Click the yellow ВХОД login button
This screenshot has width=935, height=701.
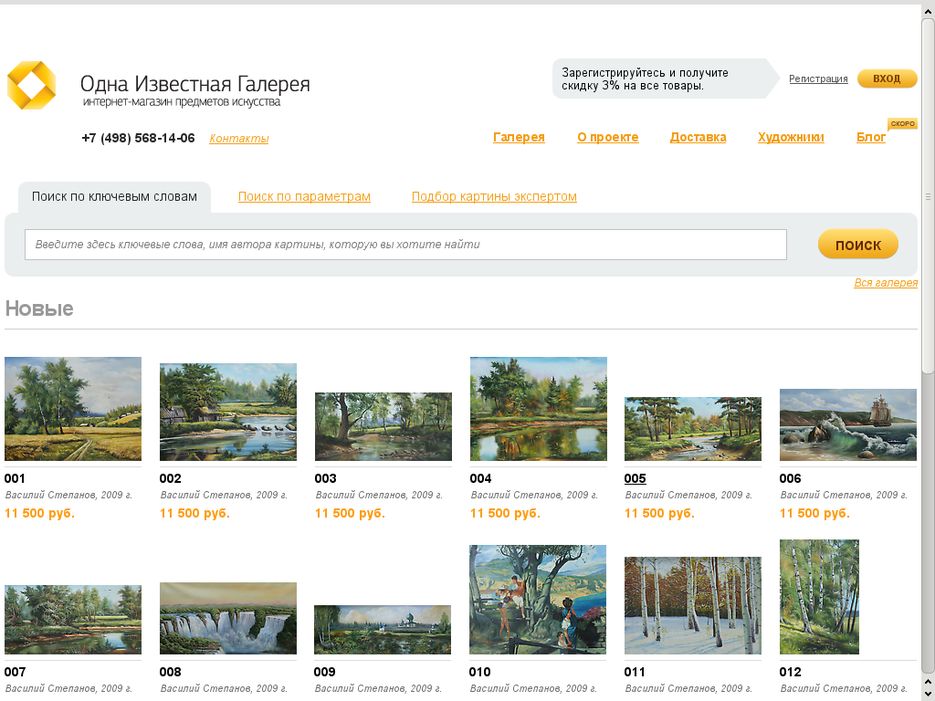886,79
